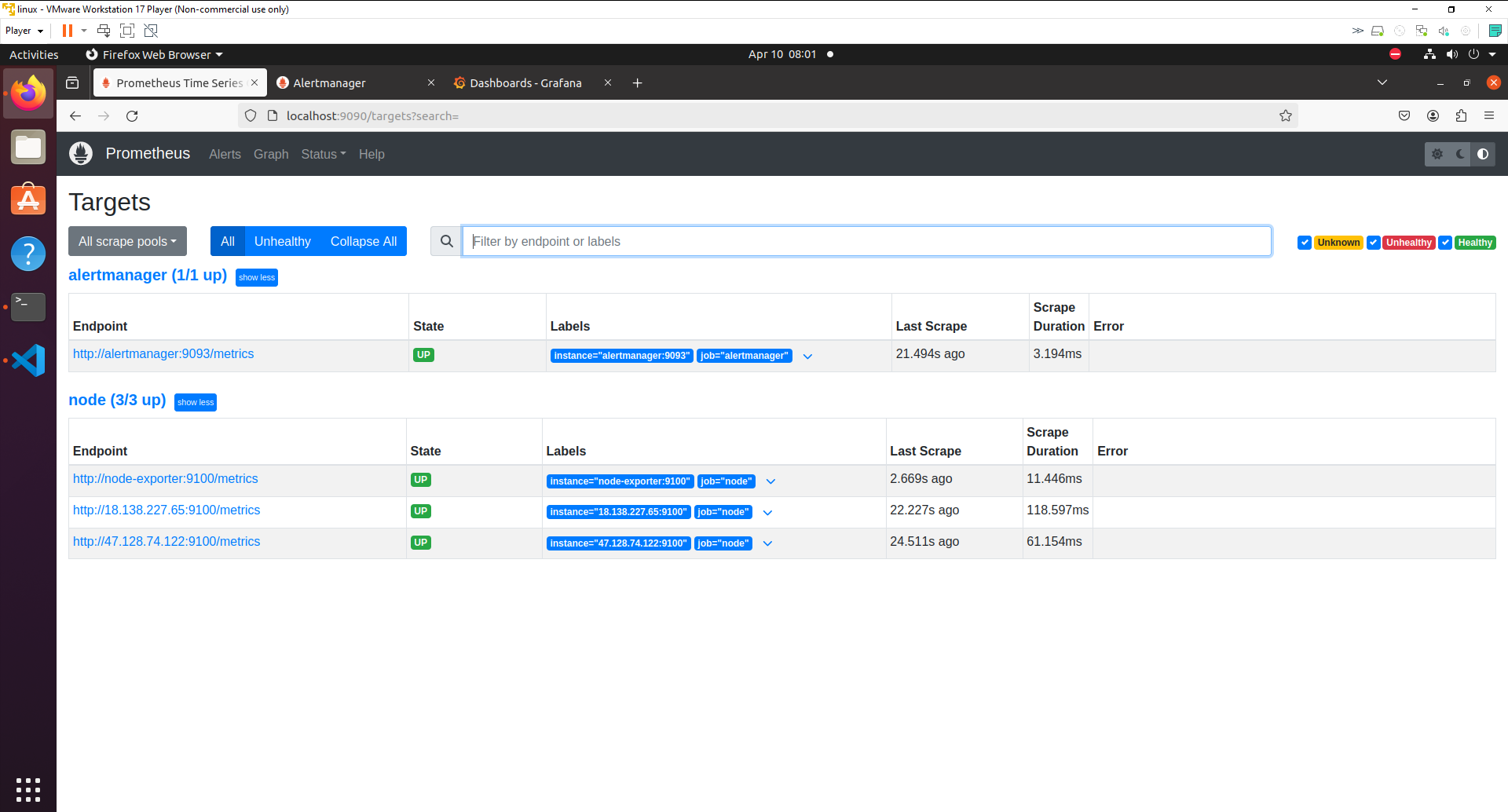Bookmark this page with star icon
This screenshot has width=1508, height=812.
point(1286,116)
